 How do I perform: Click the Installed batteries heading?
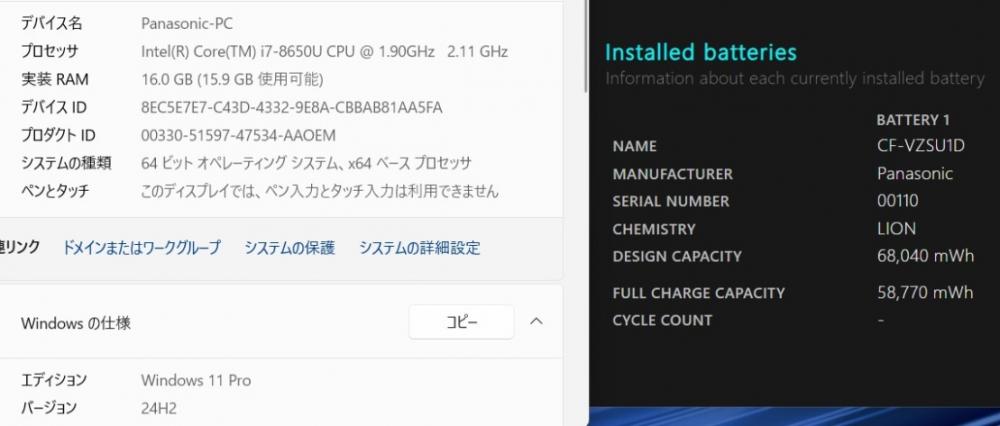coord(701,52)
